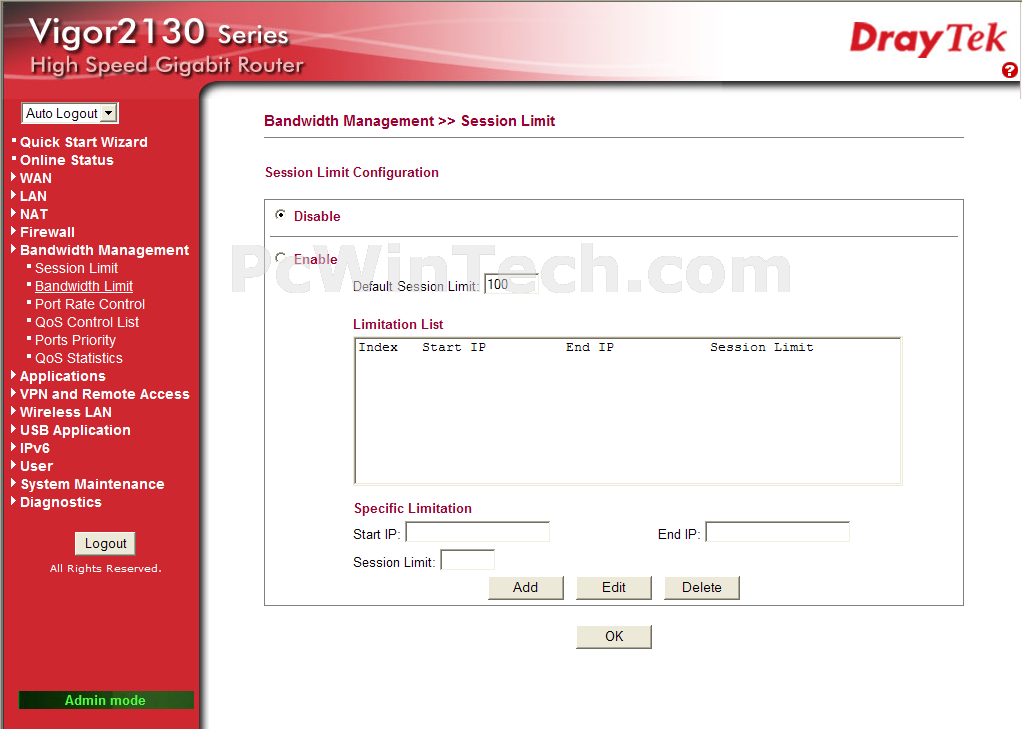Screen dimensions: 1022x729
Task: Expand the Firewall menu
Action: (47, 232)
